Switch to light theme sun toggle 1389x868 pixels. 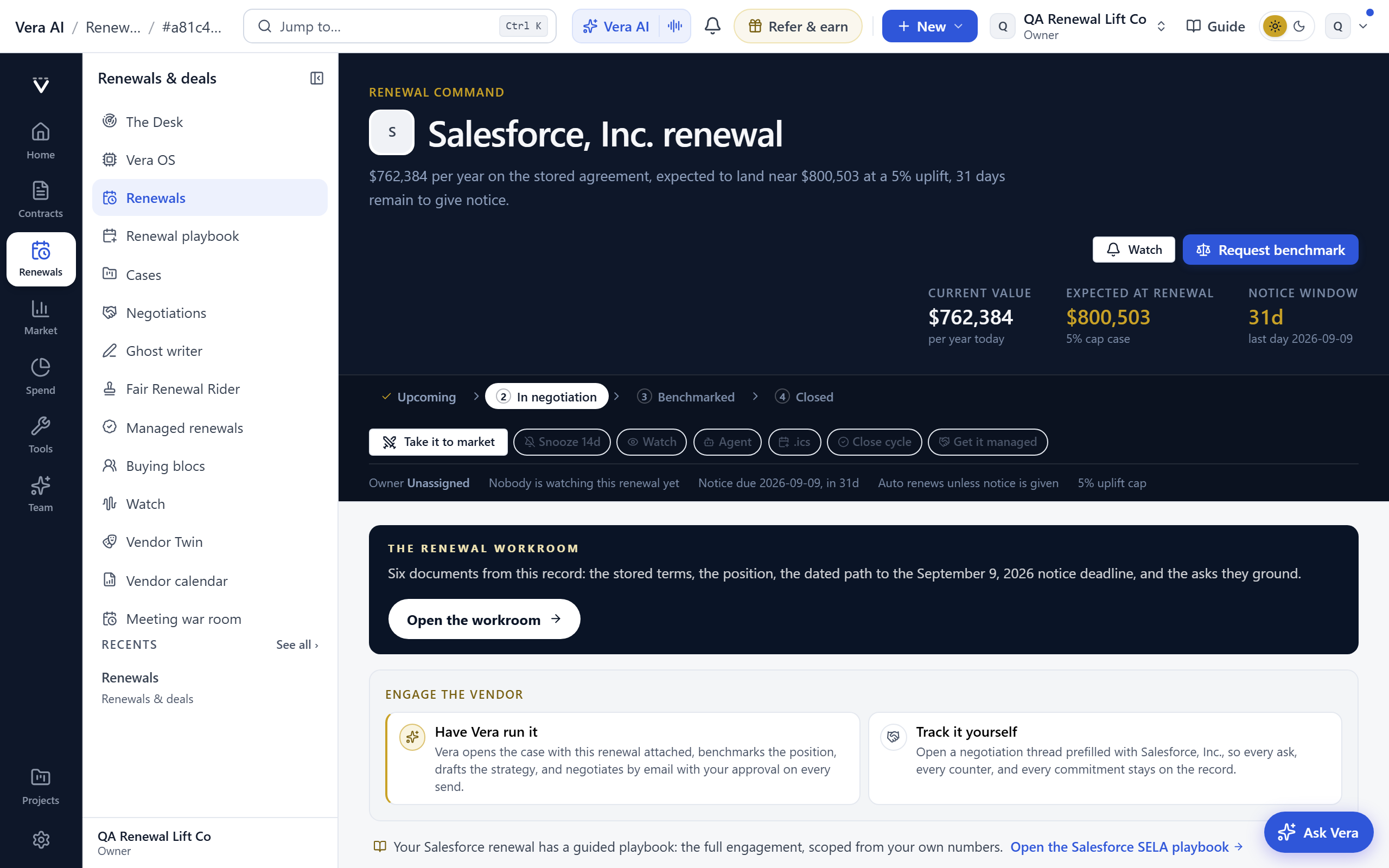tap(1275, 26)
